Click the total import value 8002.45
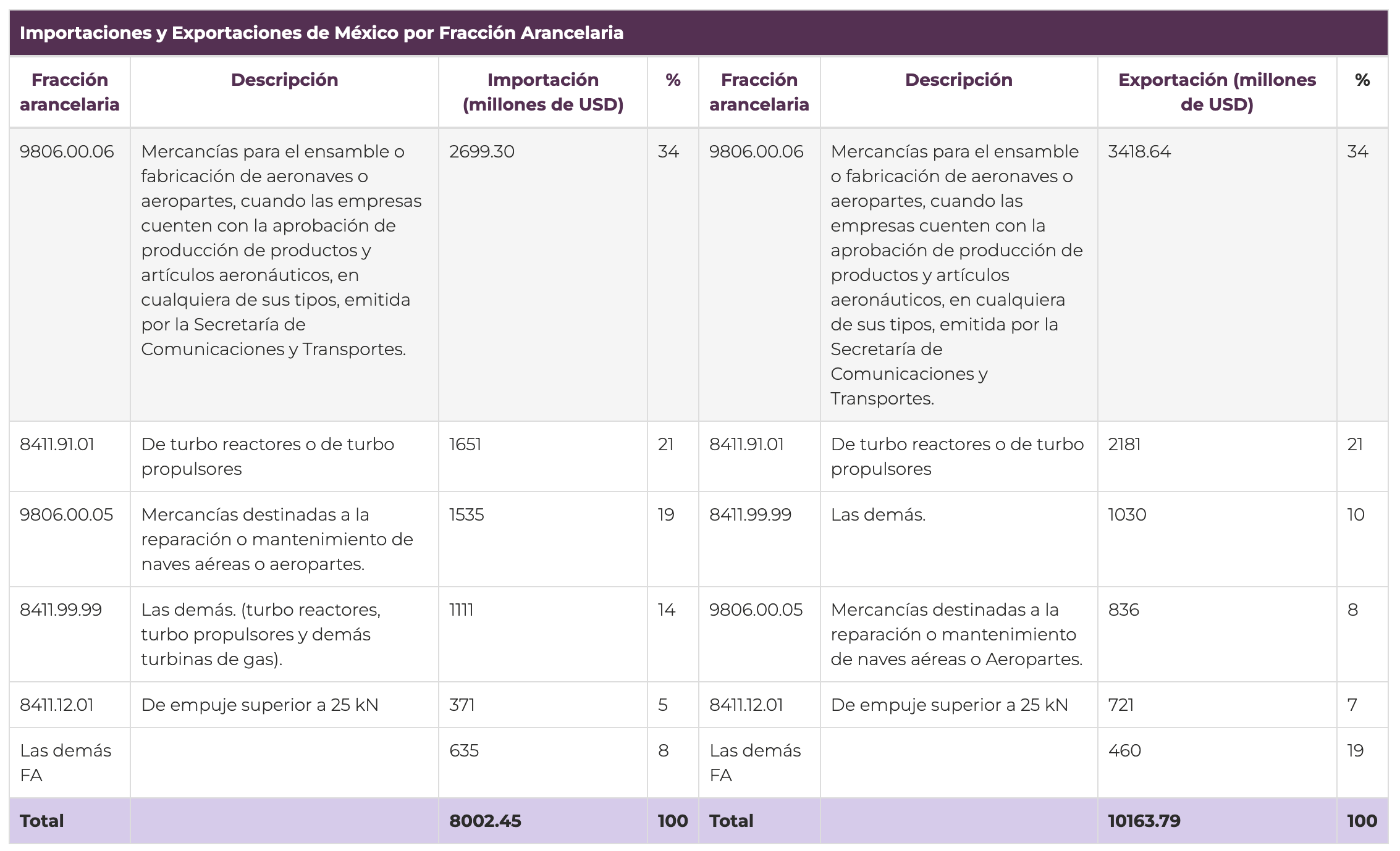Screen dimensions: 1400x851 (485, 821)
